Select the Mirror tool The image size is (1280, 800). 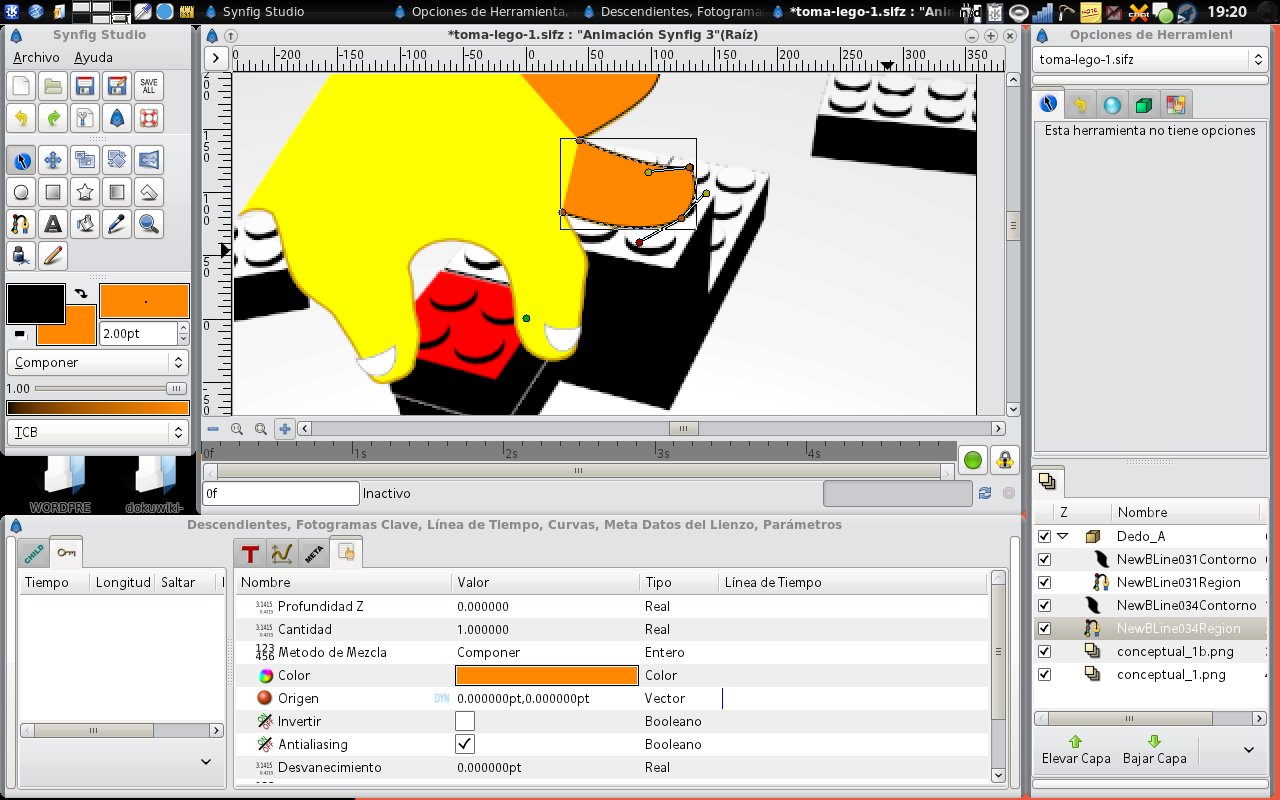coord(149,160)
